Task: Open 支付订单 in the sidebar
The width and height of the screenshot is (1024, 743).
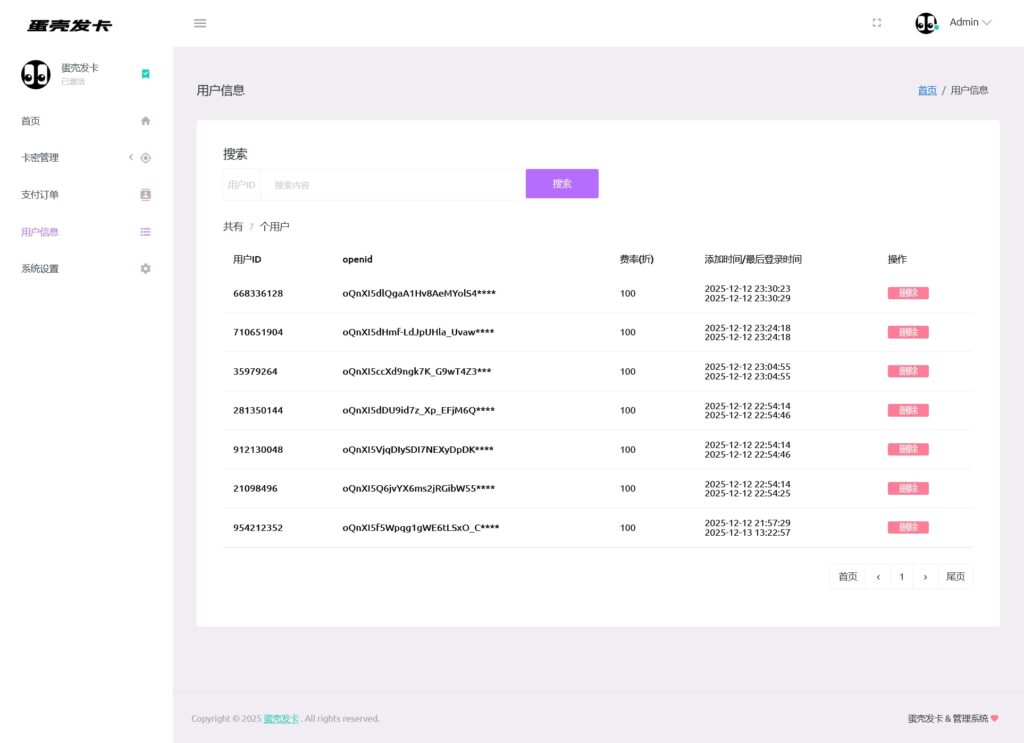Action: (x=40, y=195)
